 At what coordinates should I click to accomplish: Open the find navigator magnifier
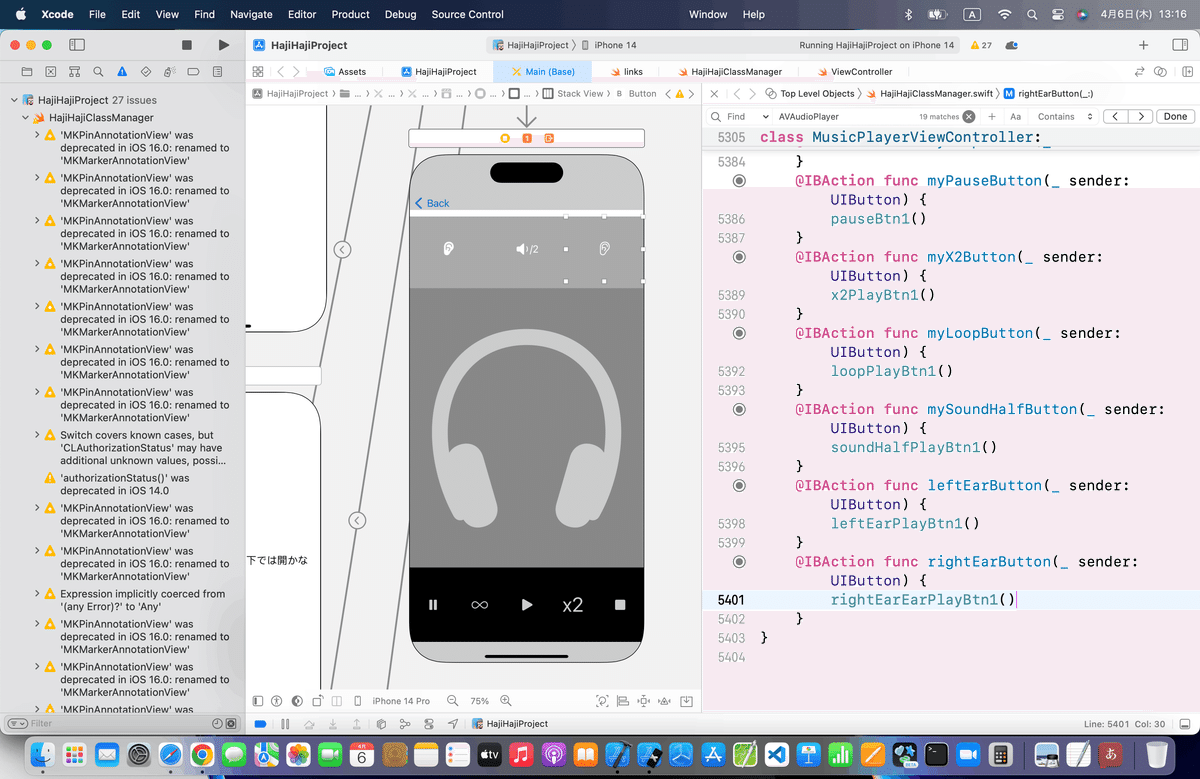[x=99, y=72]
